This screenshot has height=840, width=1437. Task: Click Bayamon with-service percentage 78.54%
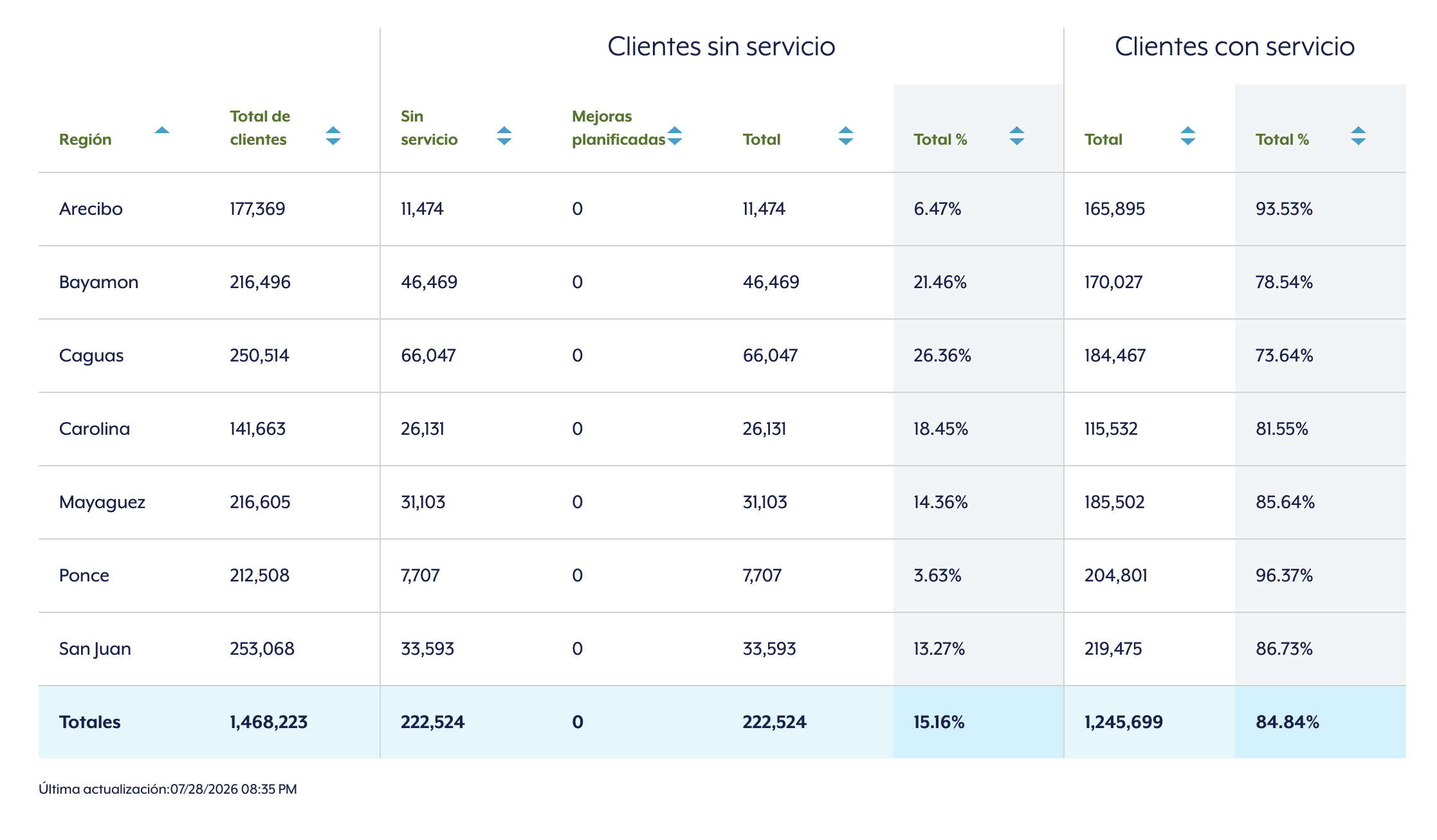click(1284, 282)
